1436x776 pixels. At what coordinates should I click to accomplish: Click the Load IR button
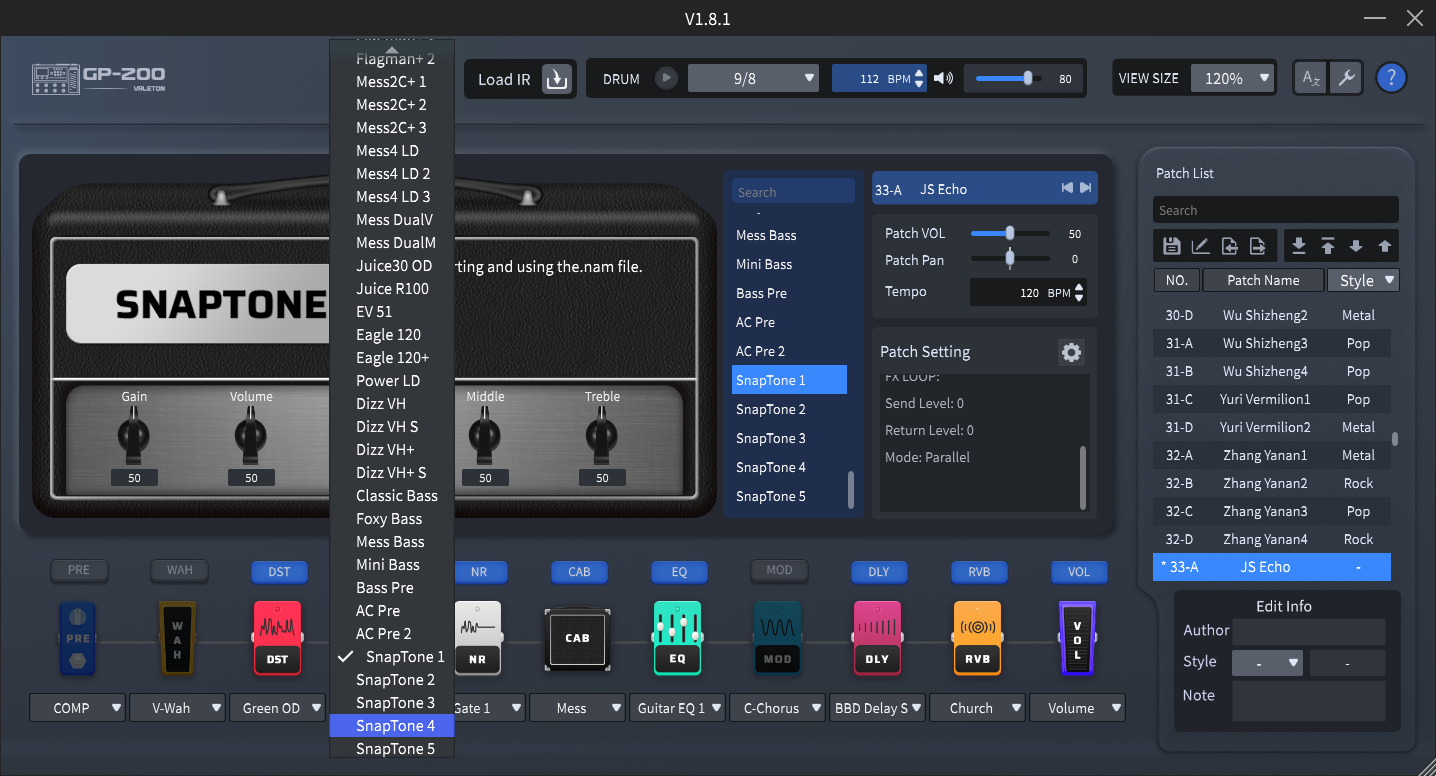(x=520, y=79)
